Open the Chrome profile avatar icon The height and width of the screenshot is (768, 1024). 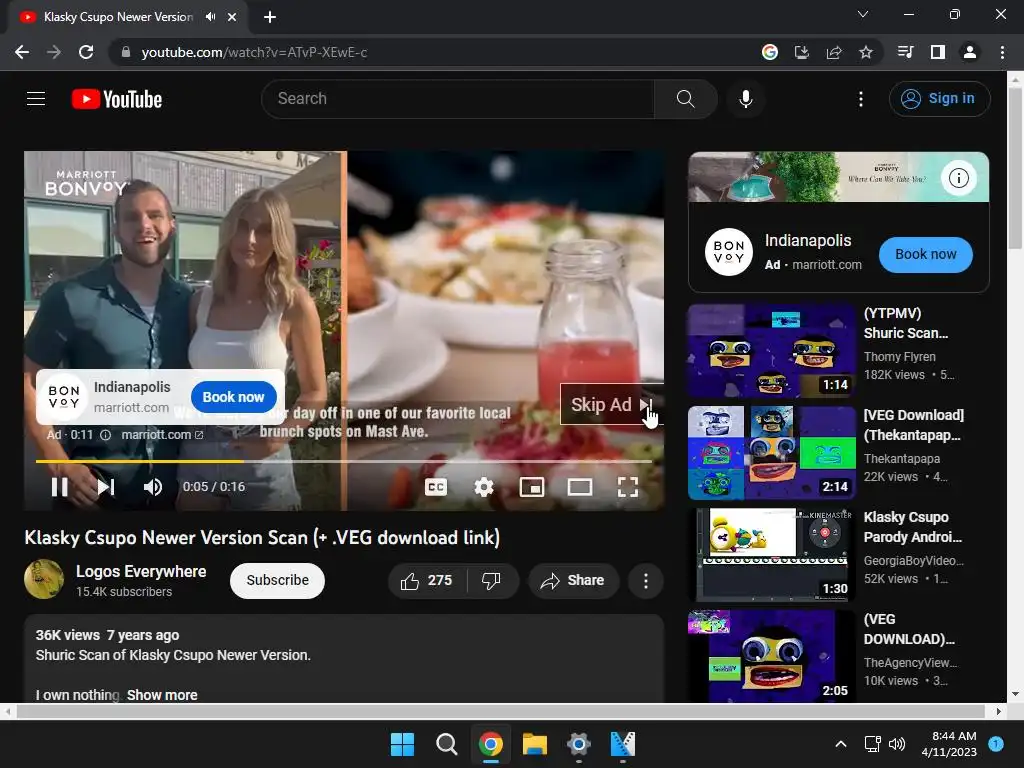click(970, 52)
